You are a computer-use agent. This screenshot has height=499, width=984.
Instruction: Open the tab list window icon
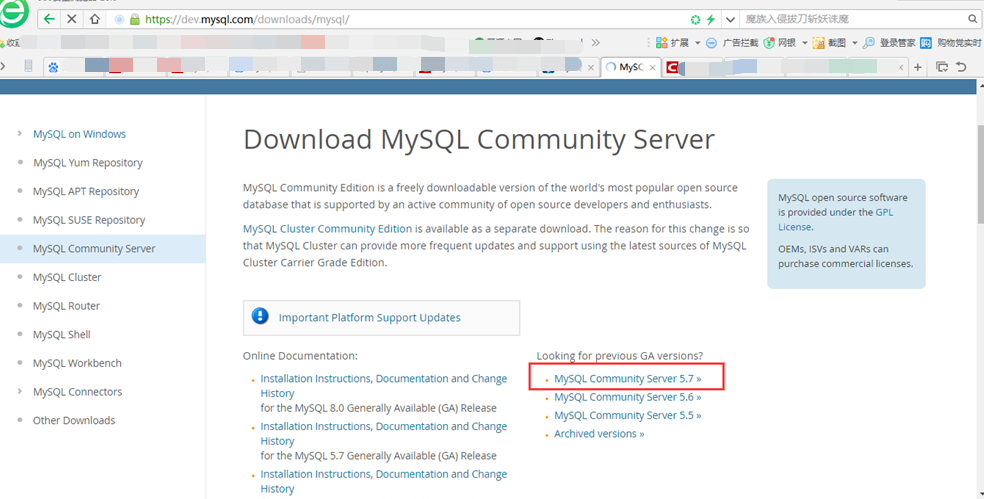point(942,67)
